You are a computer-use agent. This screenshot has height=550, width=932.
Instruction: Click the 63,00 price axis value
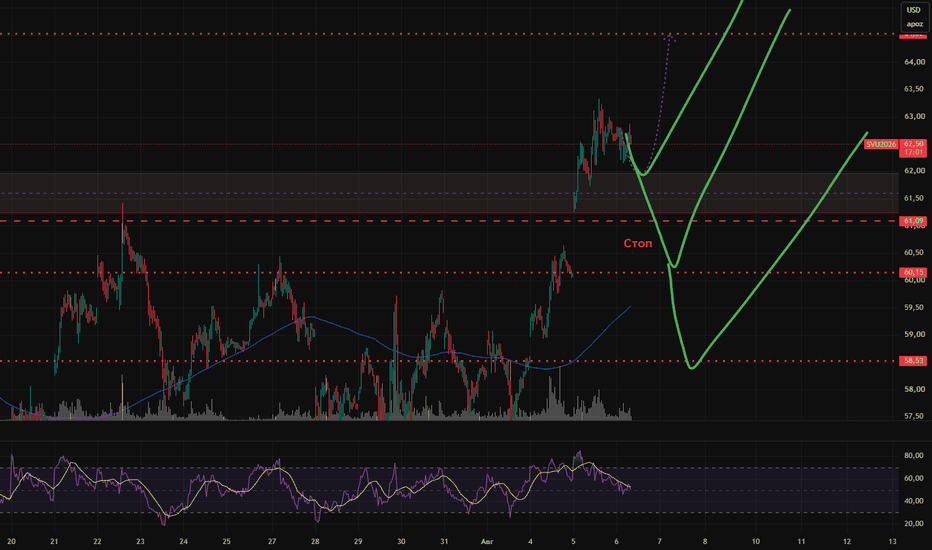tap(914, 117)
